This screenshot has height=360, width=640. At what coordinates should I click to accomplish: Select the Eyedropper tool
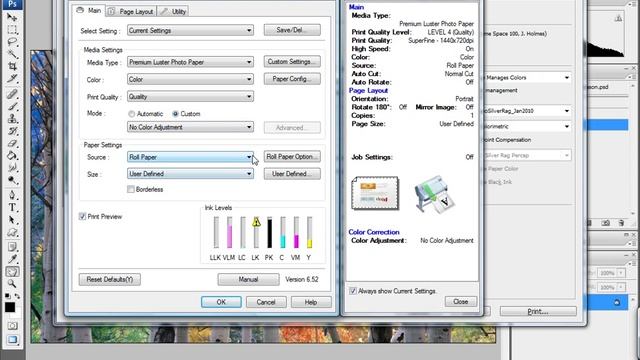pos(12,259)
